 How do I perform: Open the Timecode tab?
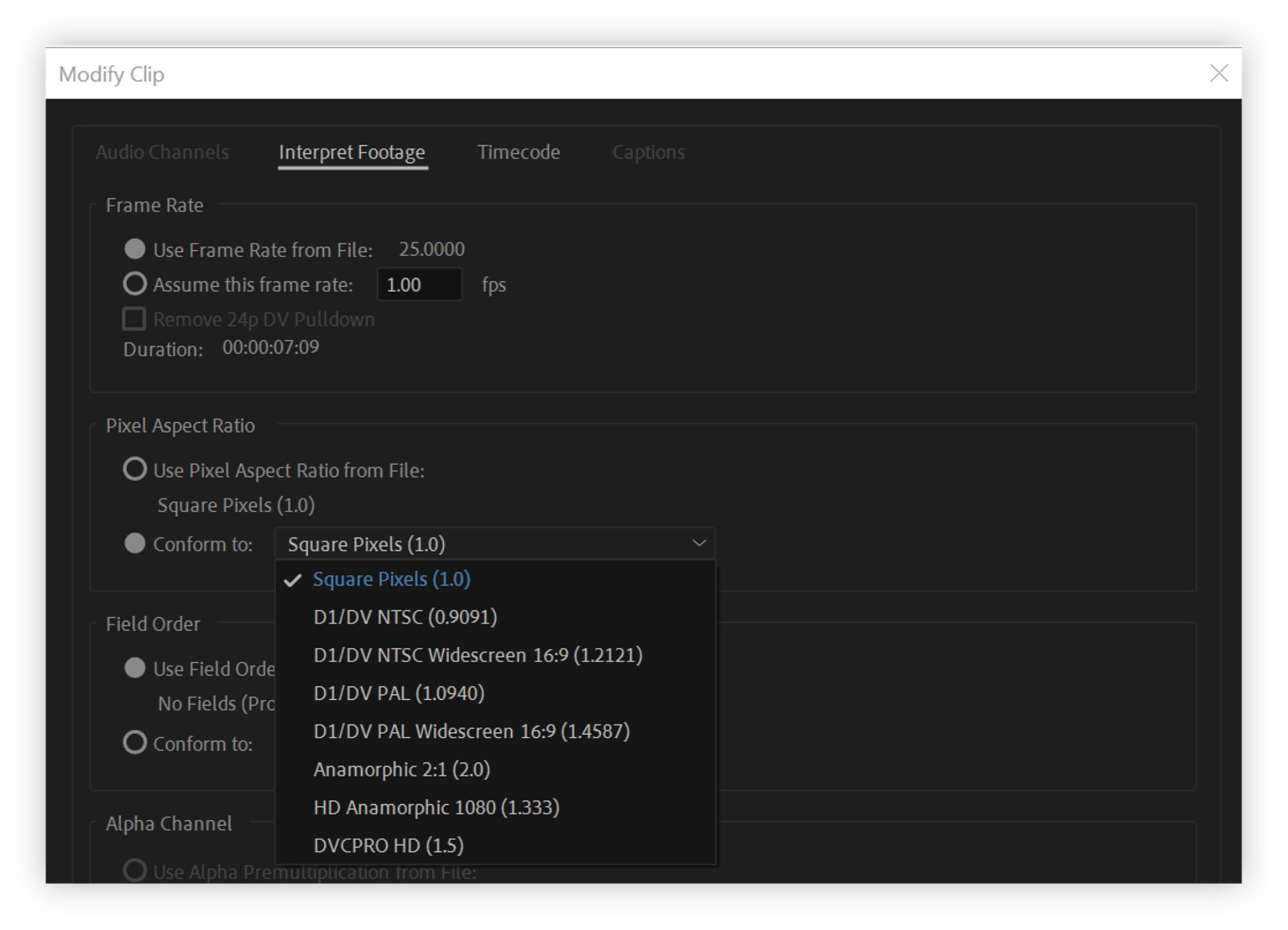click(519, 152)
